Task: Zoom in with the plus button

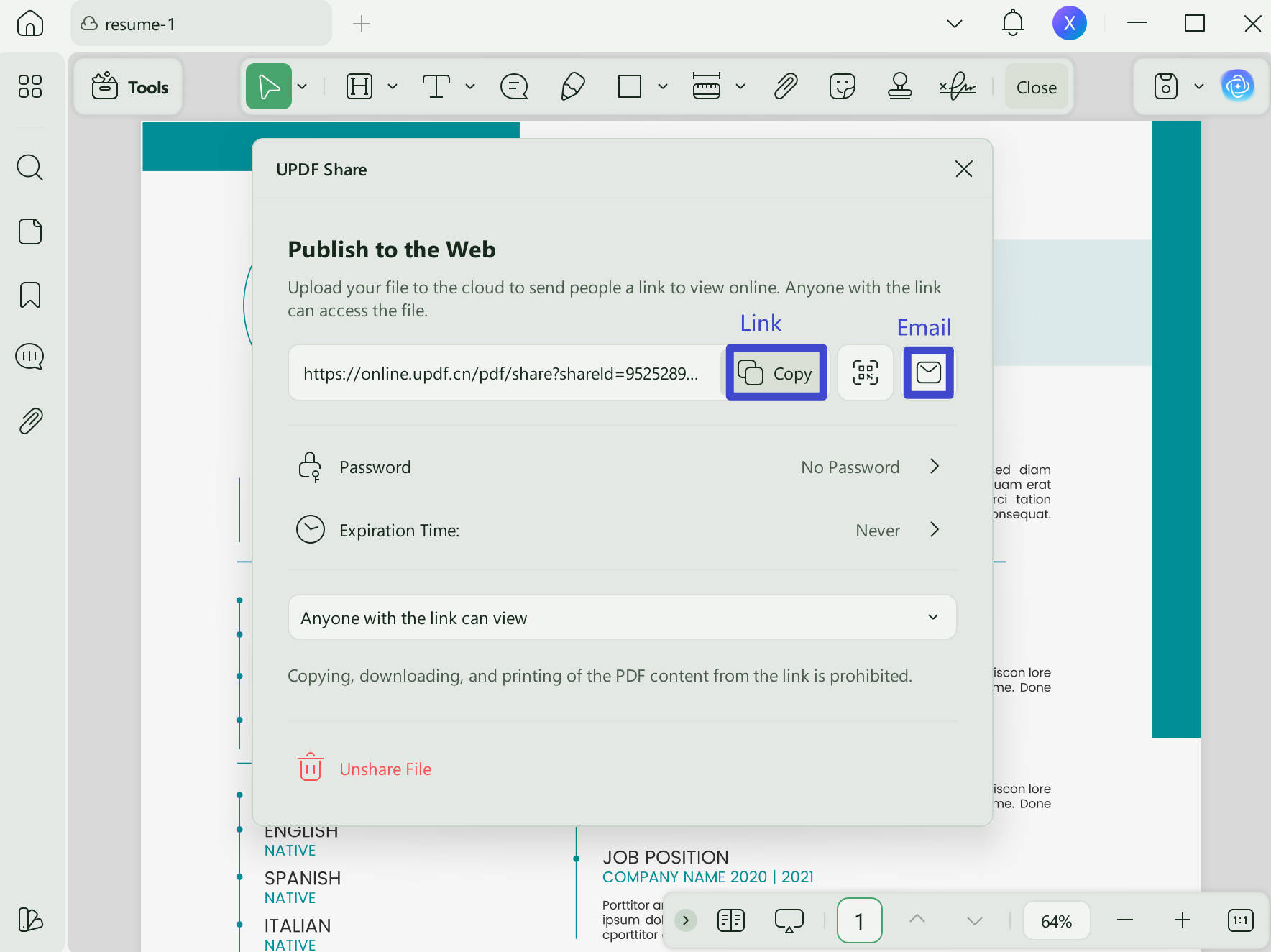Action: coord(1183,920)
